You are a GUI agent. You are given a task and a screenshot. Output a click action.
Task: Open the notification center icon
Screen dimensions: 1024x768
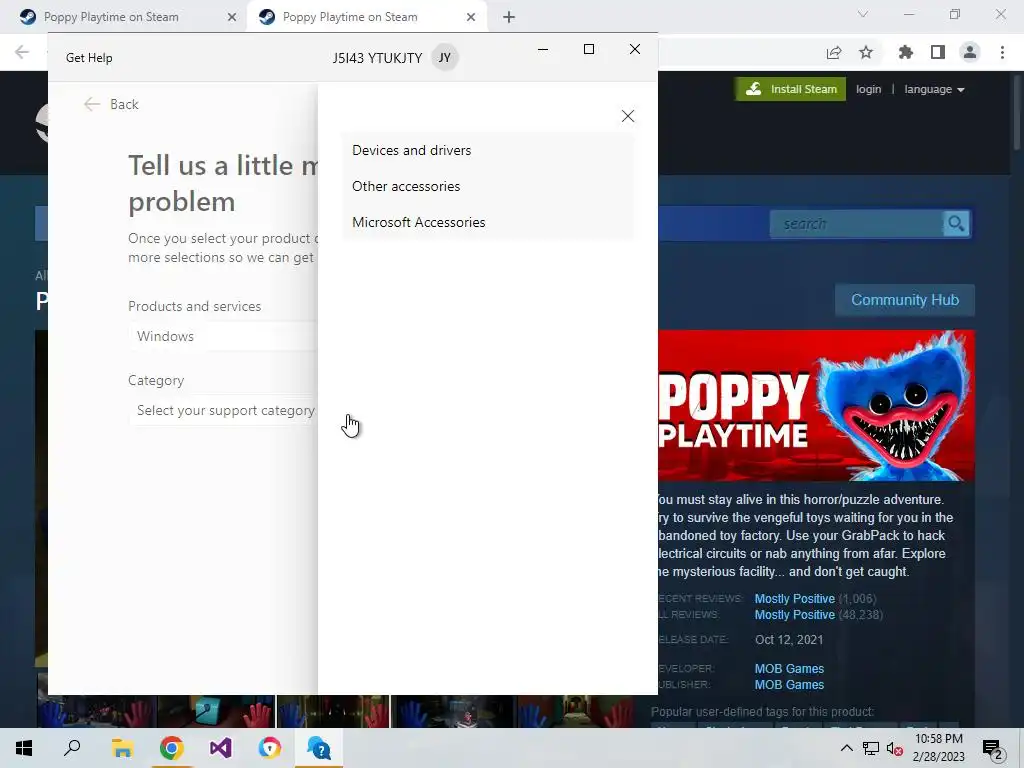992,749
